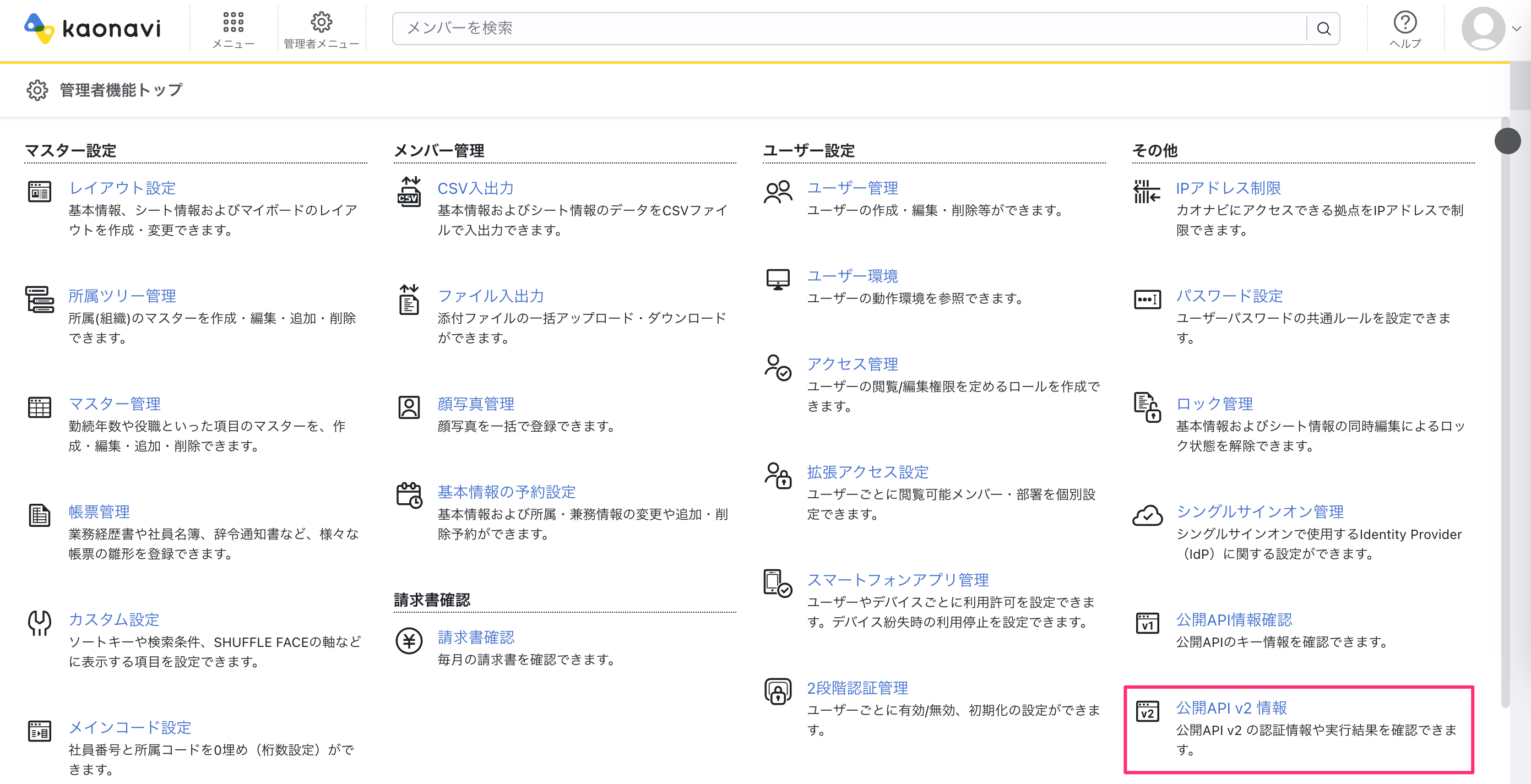This screenshot has width=1531, height=784.
Task: Click the 基本情報の予約設定 calendar icon
Action: click(x=409, y=496)
